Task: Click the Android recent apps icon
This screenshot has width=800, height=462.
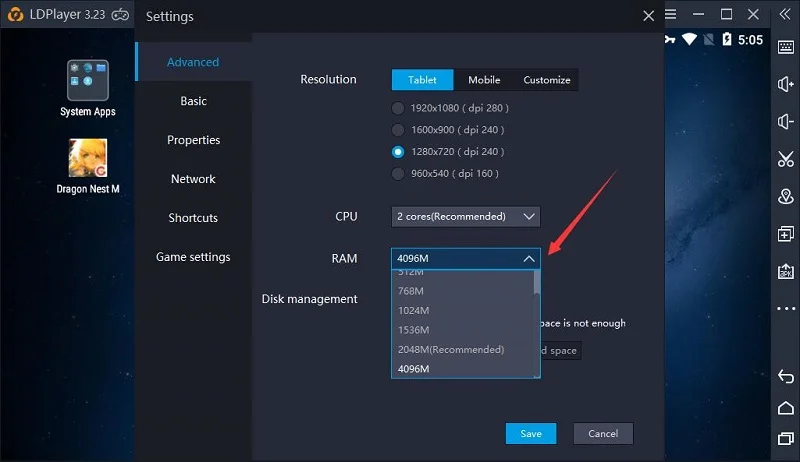Action: click(x=786, y=439)
